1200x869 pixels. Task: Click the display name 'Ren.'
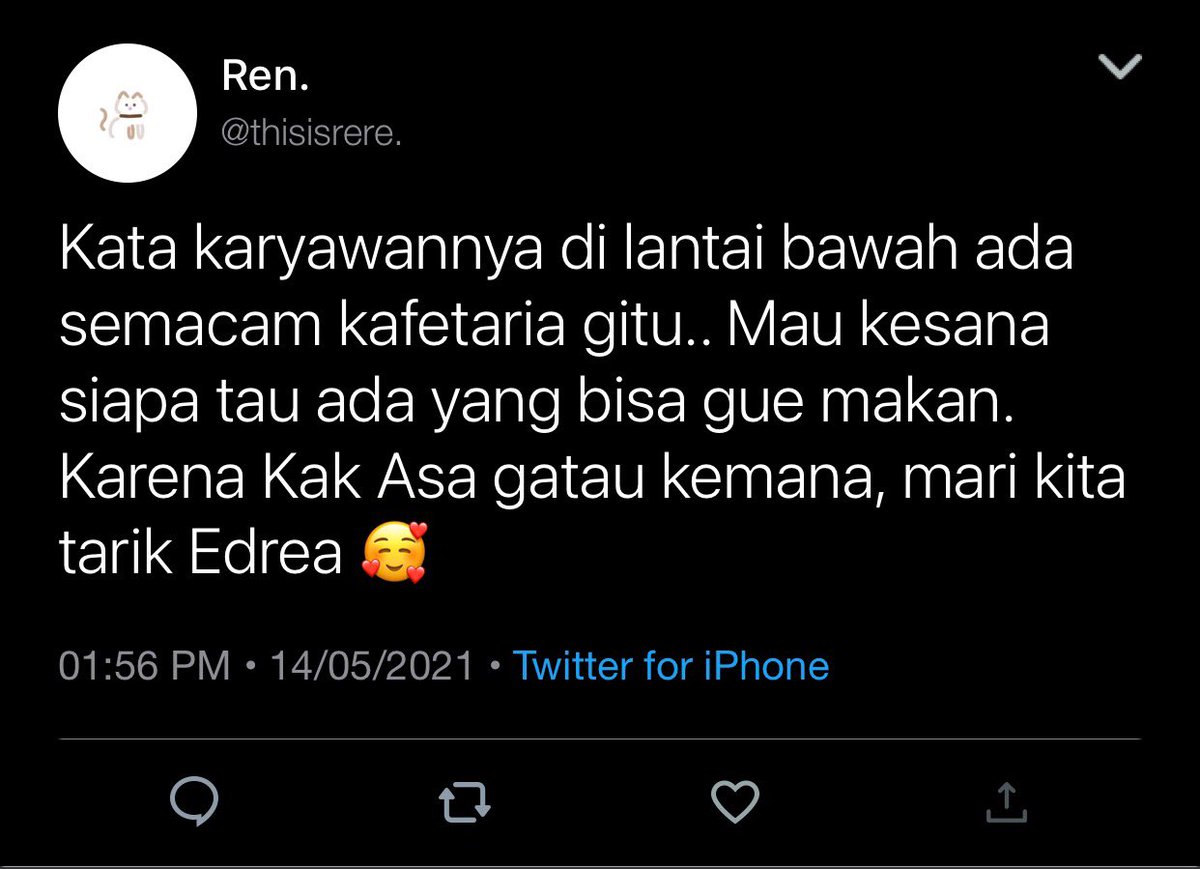[x=263, y=78]
